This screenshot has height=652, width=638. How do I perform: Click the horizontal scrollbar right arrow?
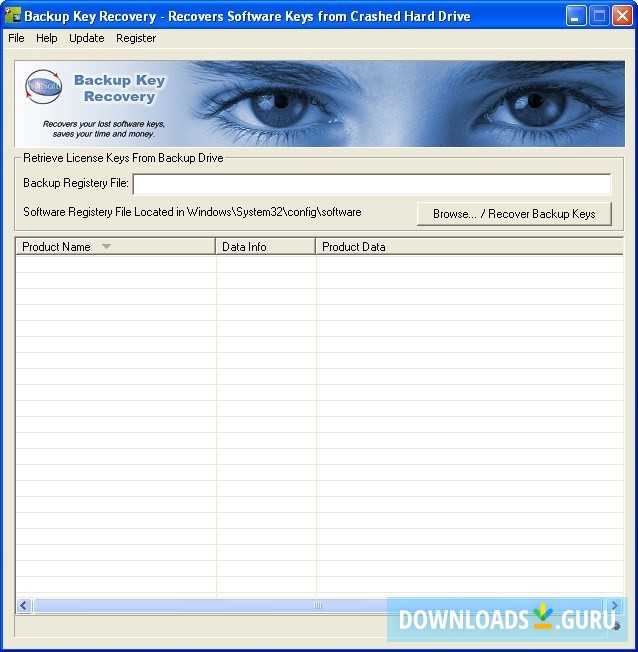(615, 605)
